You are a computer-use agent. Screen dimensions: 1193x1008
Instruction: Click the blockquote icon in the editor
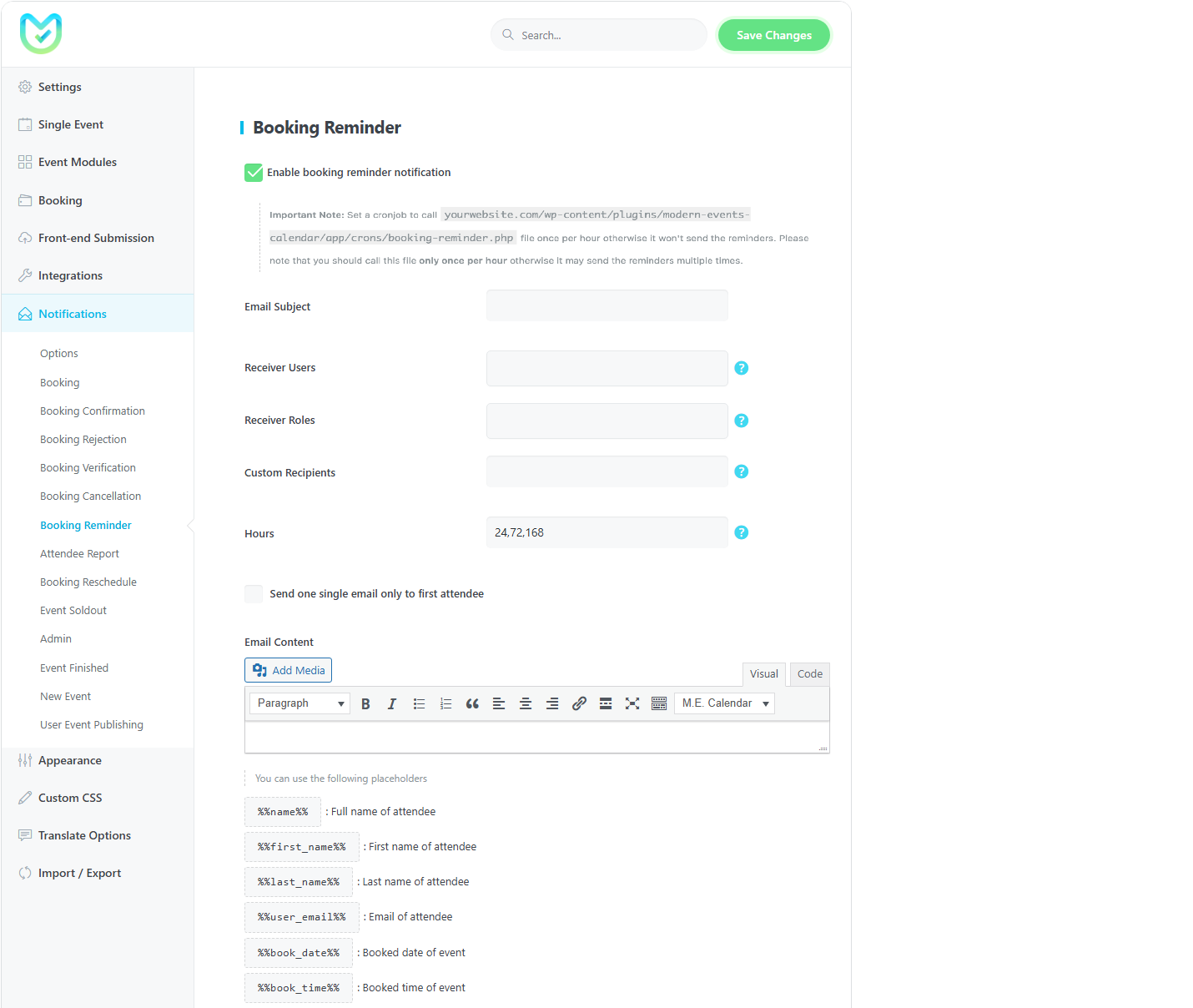click(x=472, y=703)
